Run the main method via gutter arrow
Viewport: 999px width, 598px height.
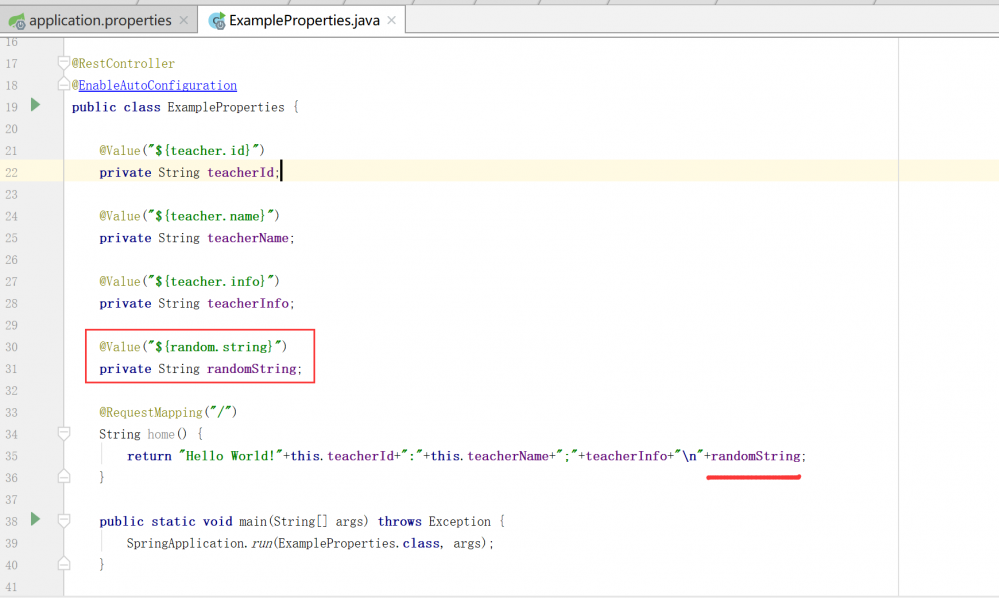coord(36,519)
